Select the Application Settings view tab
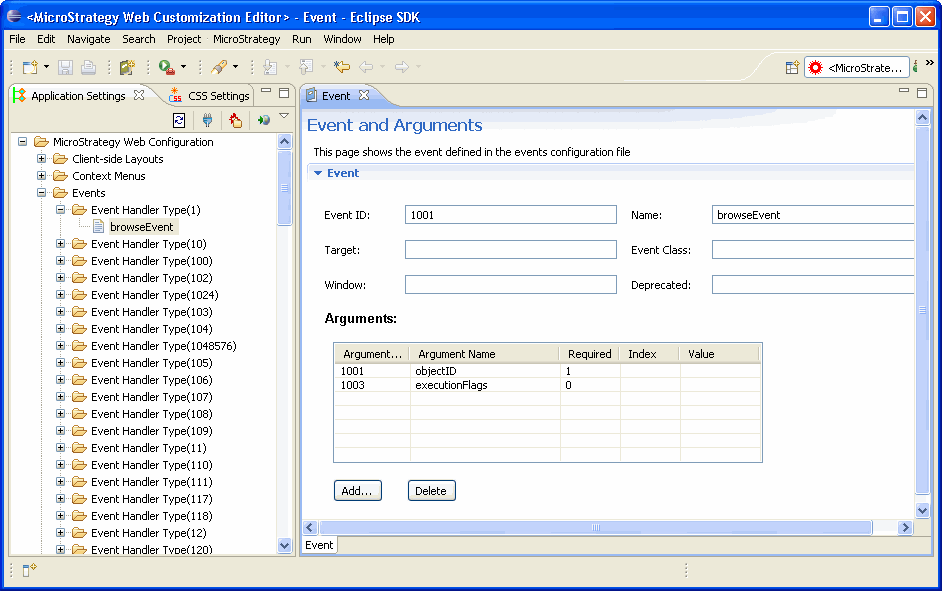This screenshot has width=942, height=591. pos(78,95)
